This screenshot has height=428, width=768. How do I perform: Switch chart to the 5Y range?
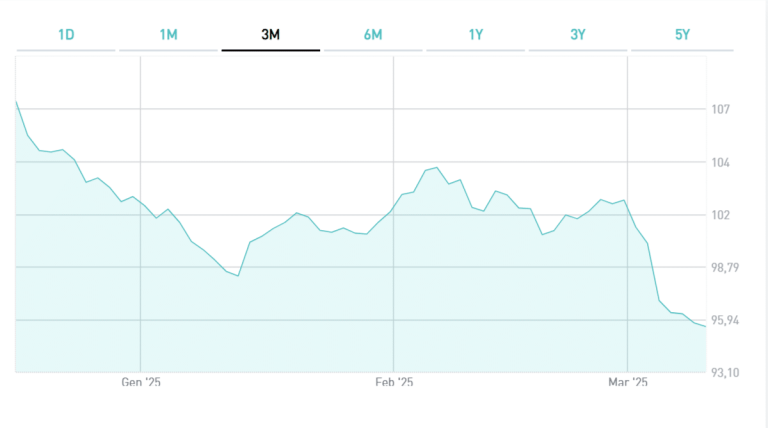[682, 35]
